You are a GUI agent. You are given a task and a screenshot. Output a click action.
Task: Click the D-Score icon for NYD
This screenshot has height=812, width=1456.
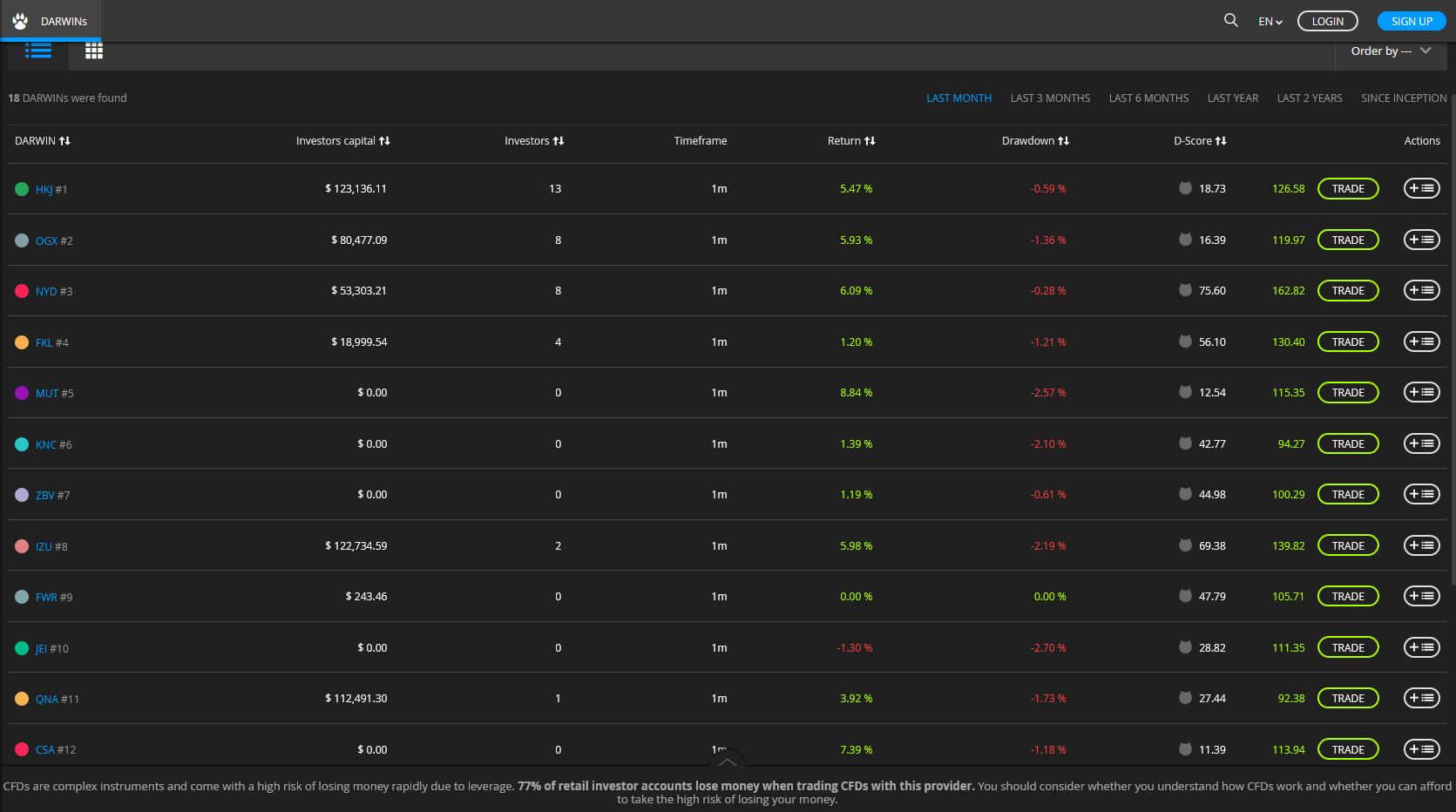1185,290
